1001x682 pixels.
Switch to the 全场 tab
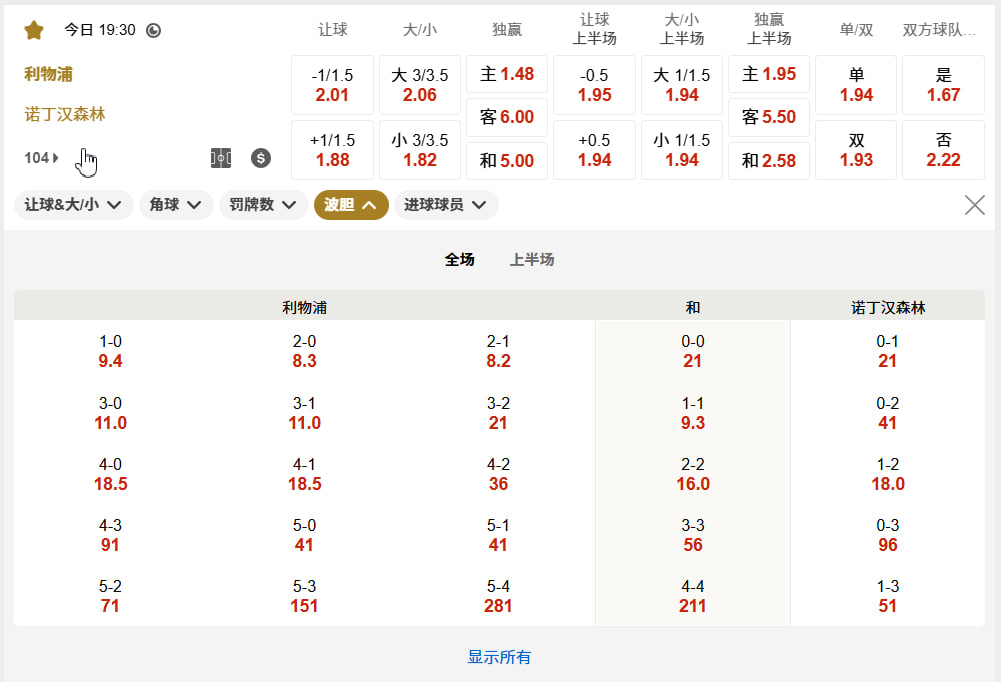[460, 260]
